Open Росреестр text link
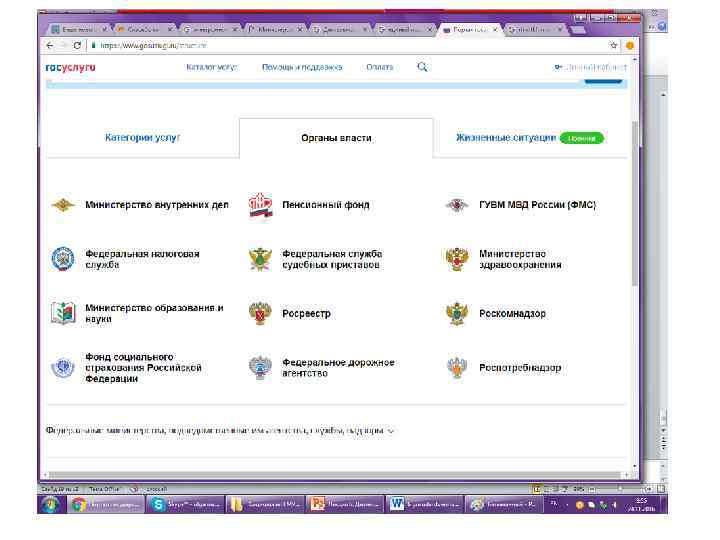Image resolution: width=720 pixels, height=540 pixels. point(306,314)
